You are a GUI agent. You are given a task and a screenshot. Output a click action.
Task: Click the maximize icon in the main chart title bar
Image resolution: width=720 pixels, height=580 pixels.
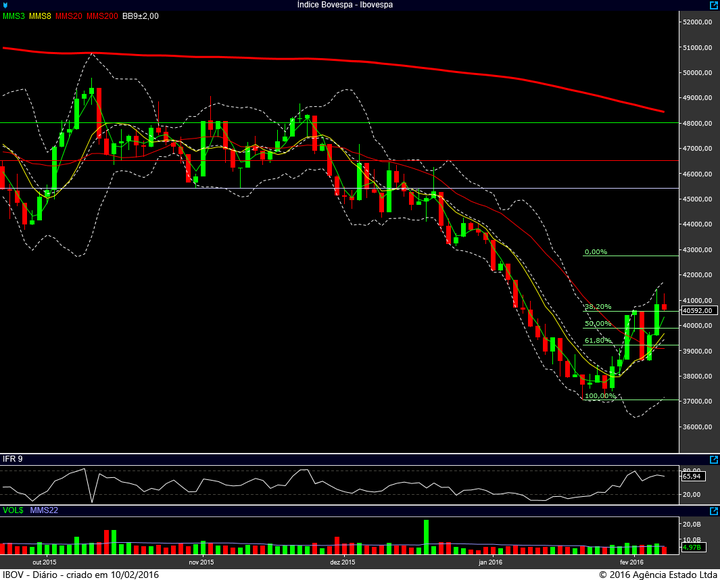714,5
